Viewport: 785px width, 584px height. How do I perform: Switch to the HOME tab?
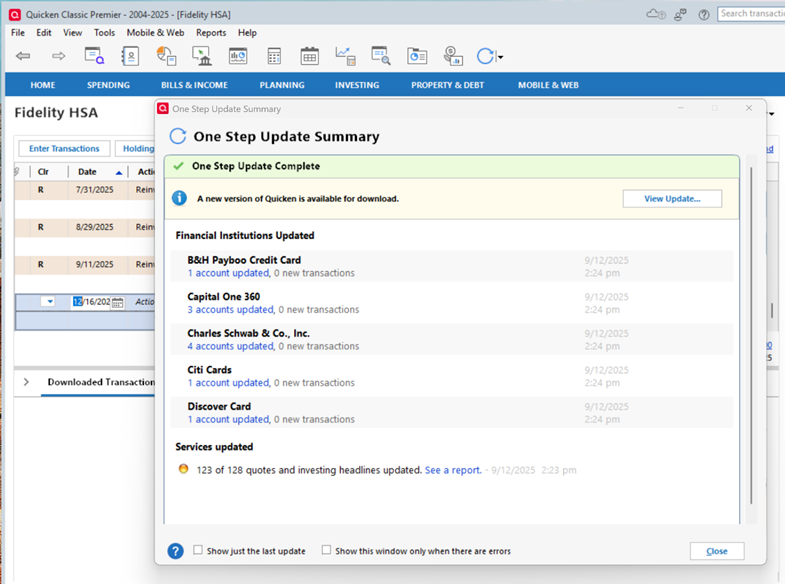(x=43, y=85)
